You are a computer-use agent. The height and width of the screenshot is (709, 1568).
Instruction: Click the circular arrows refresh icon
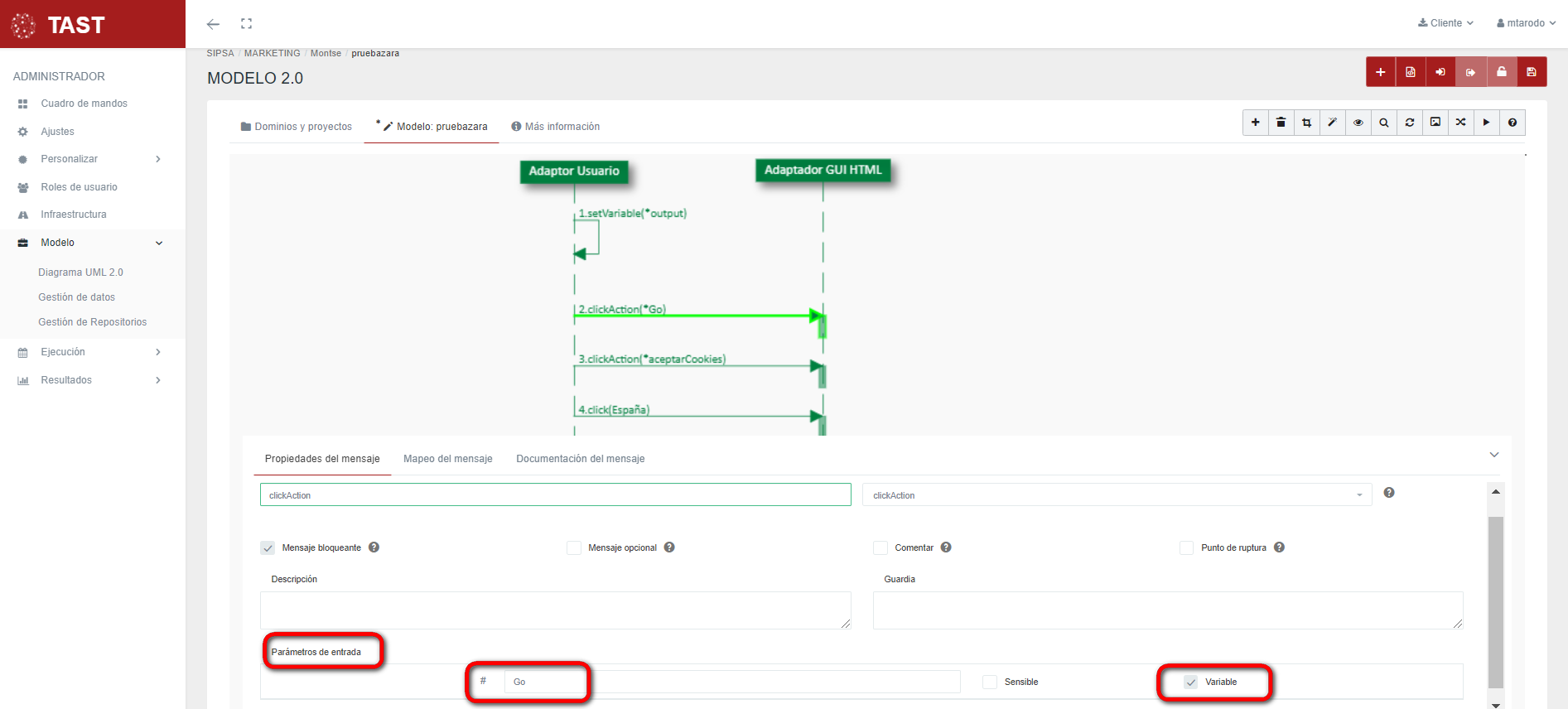click(1409, 123)
